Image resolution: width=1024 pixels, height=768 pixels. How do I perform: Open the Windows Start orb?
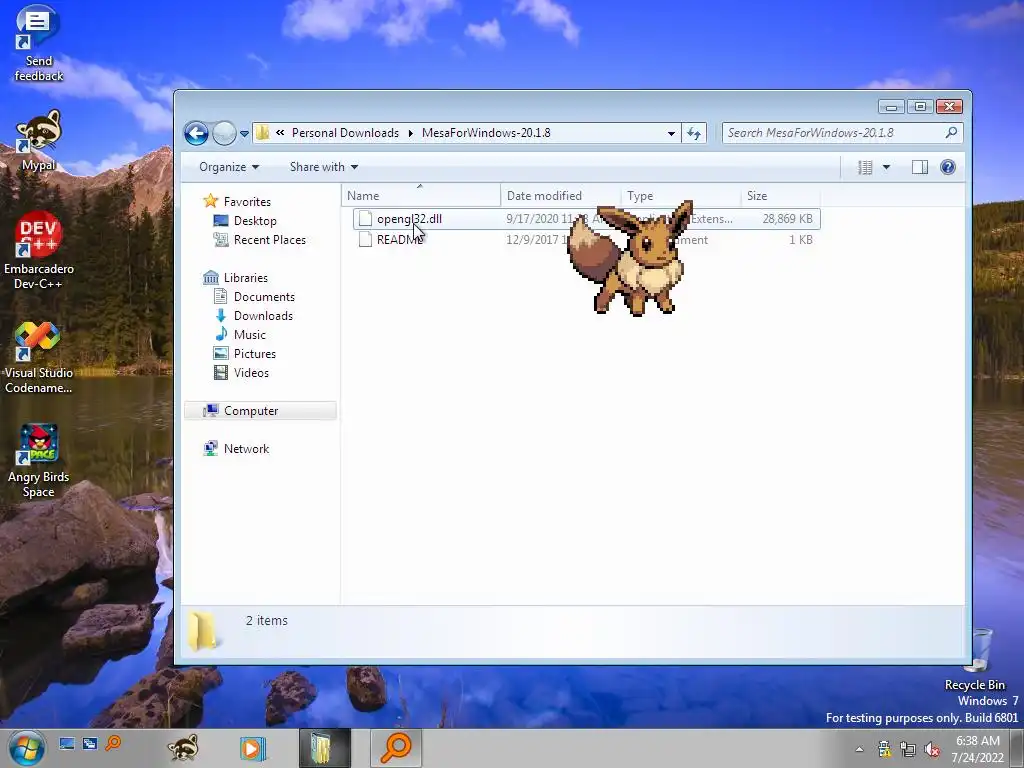(27, 748)
